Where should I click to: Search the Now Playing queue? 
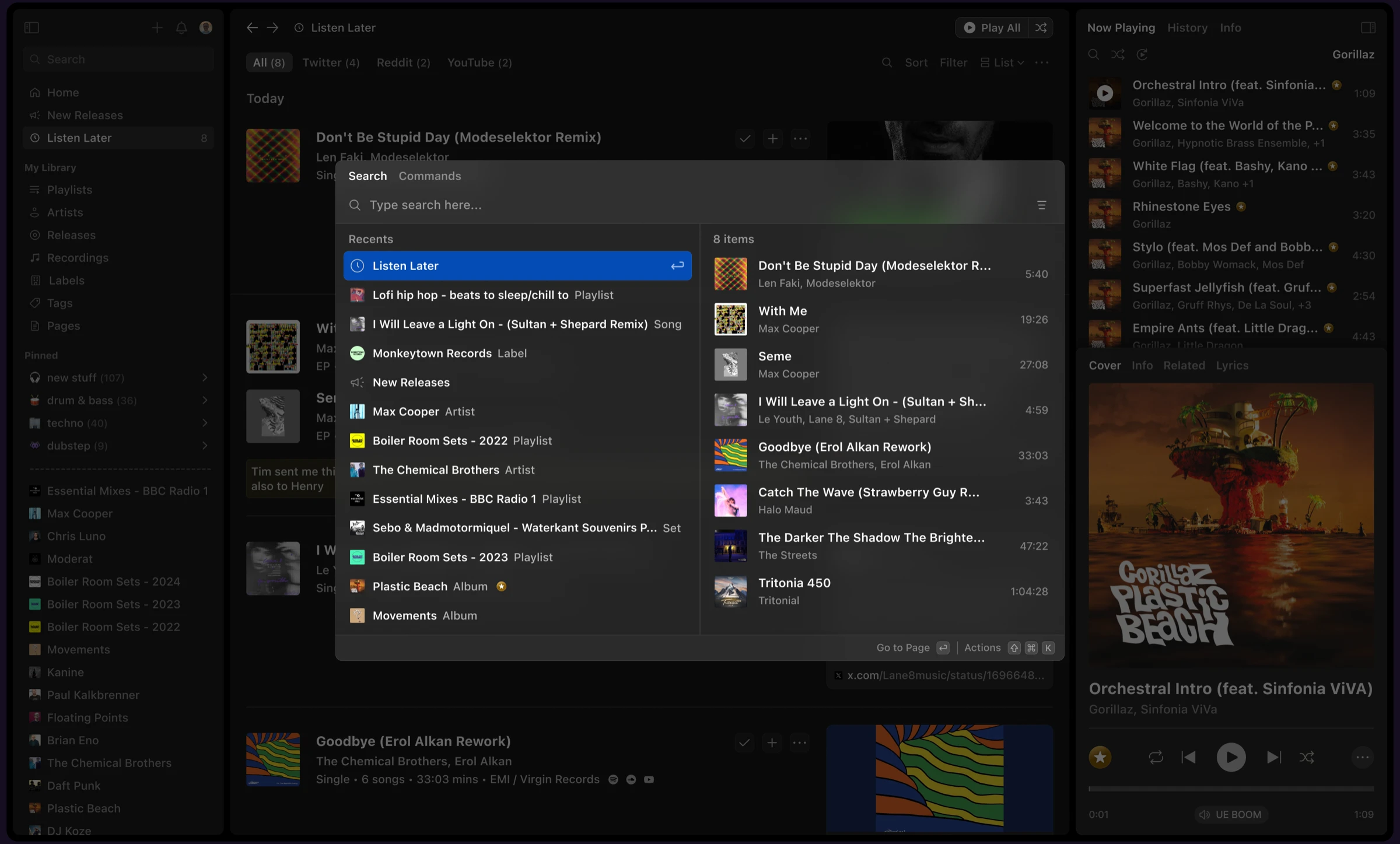1094,54
